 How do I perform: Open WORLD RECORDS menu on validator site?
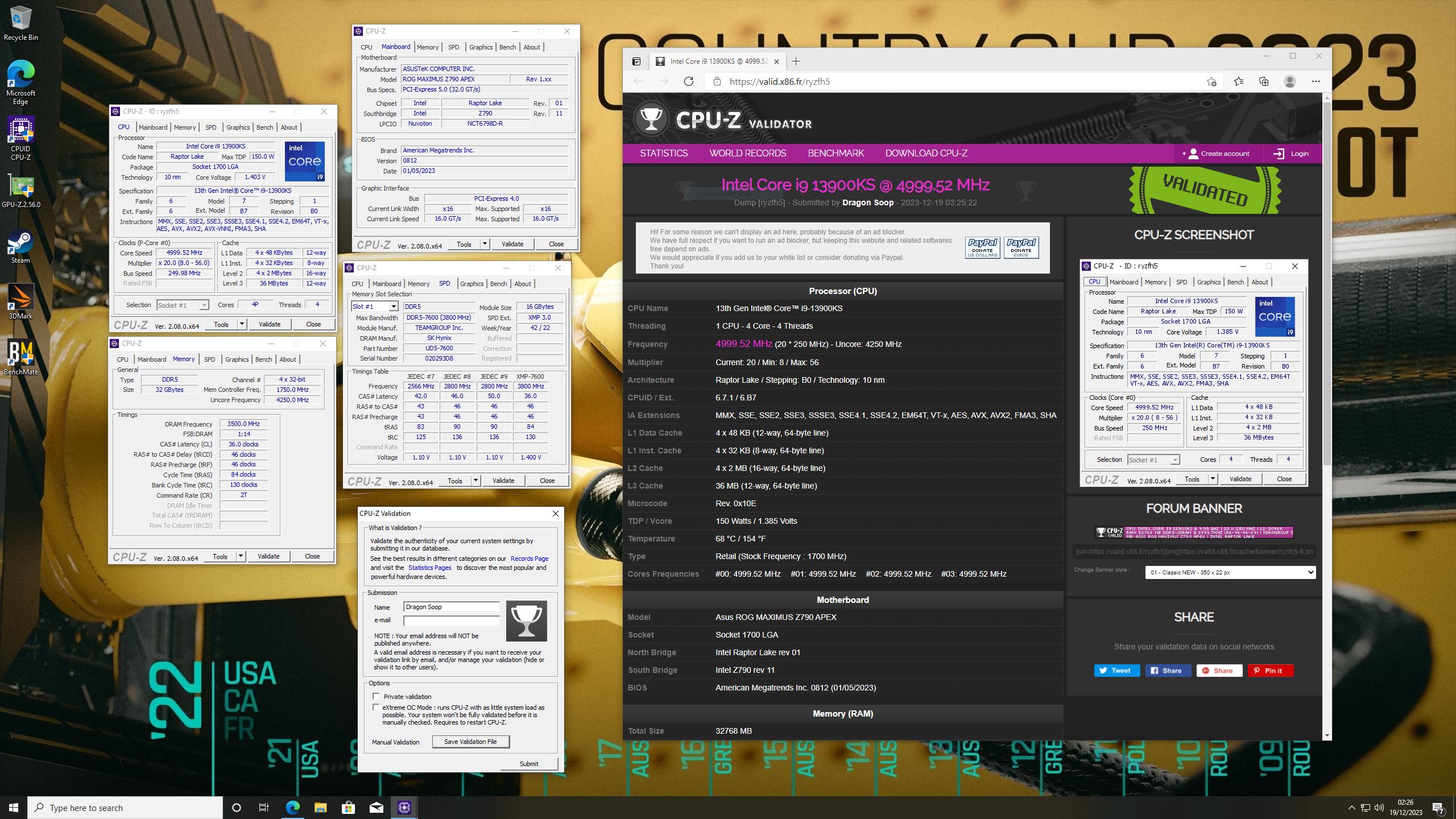pyautogui.click(x=747, y=153)
